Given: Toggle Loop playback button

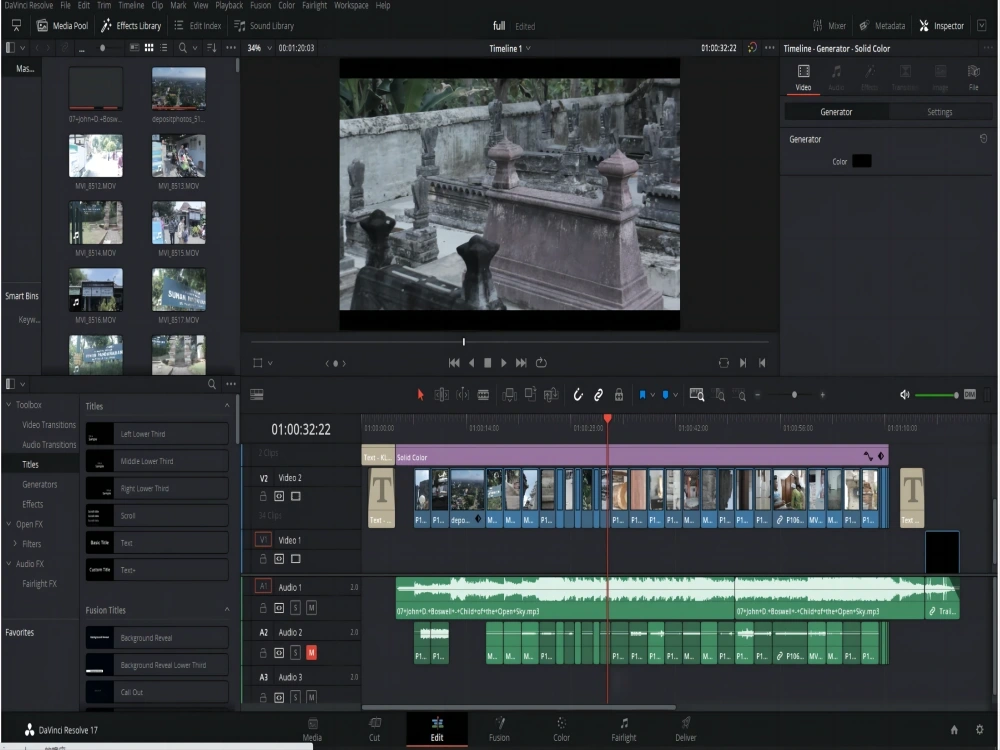Looking at the screenshot, I should coord(541,363).
